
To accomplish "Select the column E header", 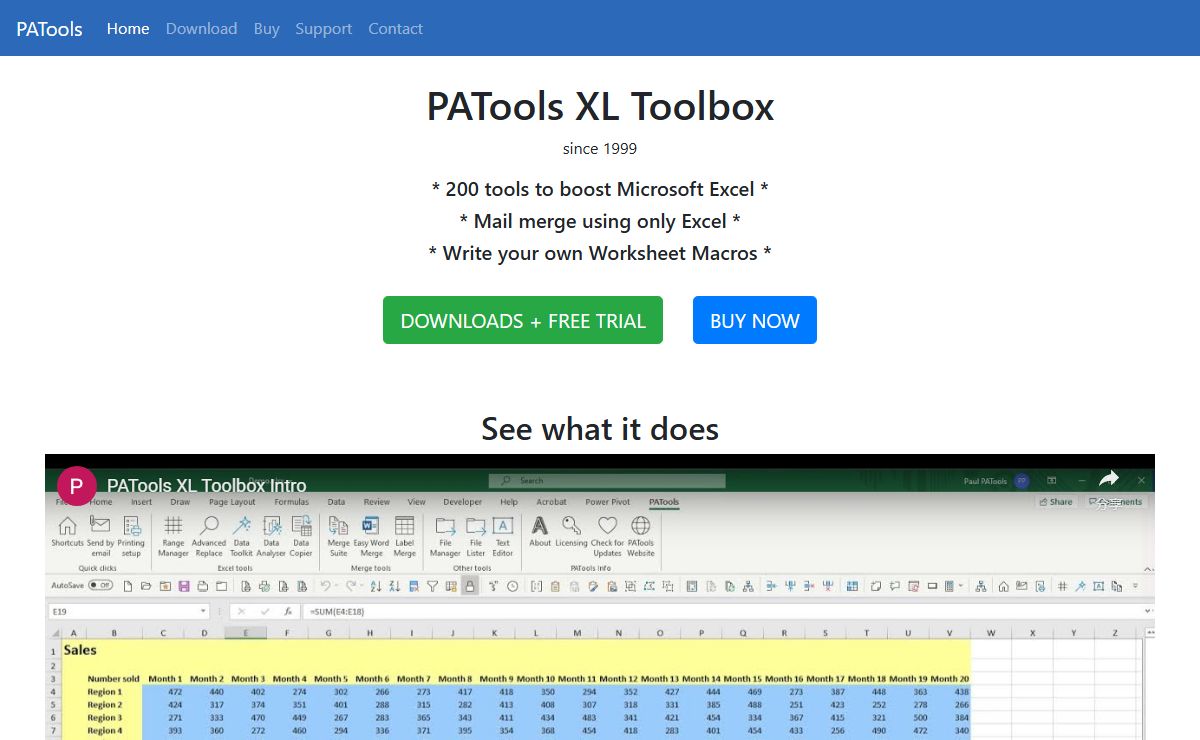I will (245, 633).
